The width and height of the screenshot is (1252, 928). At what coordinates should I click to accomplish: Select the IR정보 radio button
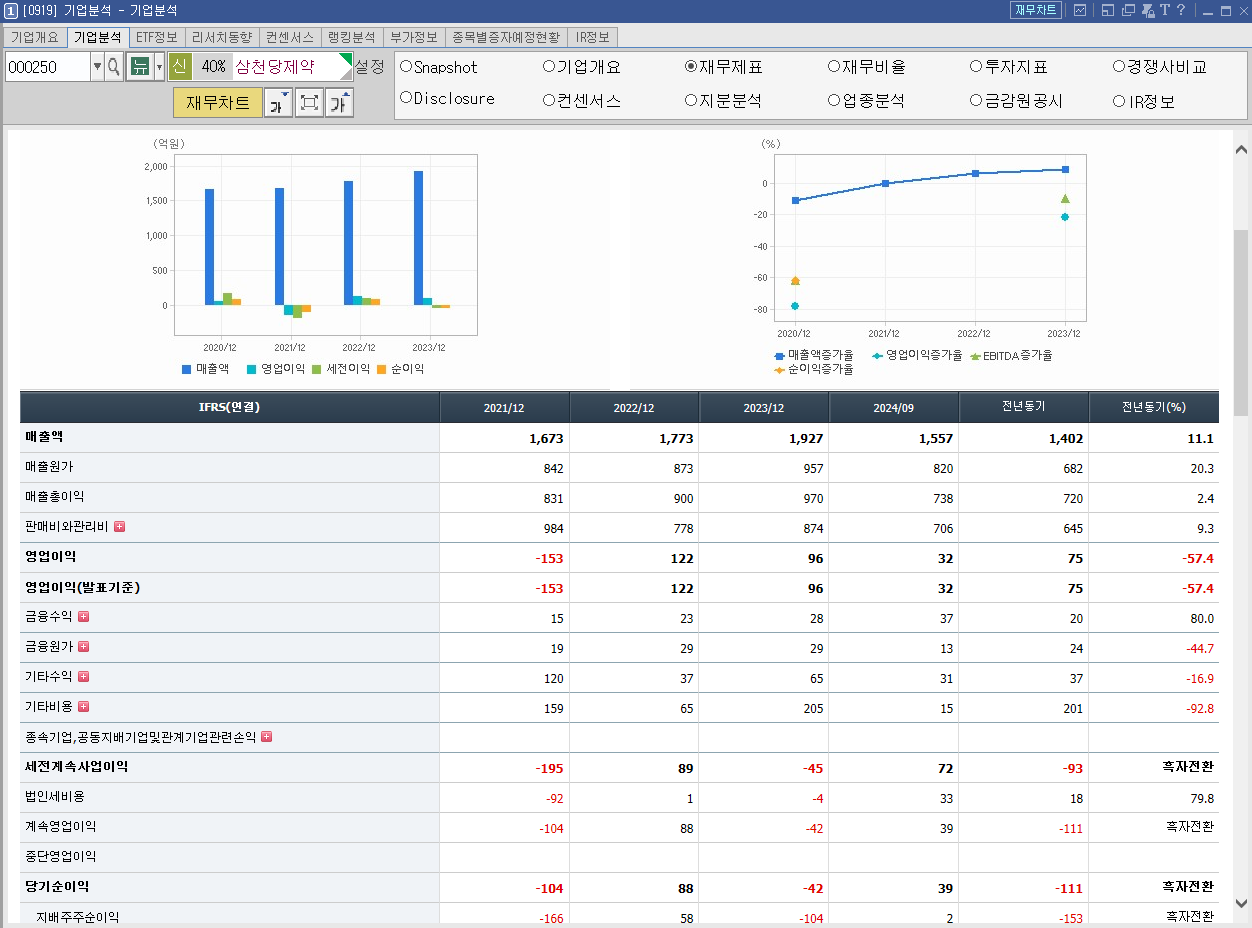click(x=1119, y=101)
